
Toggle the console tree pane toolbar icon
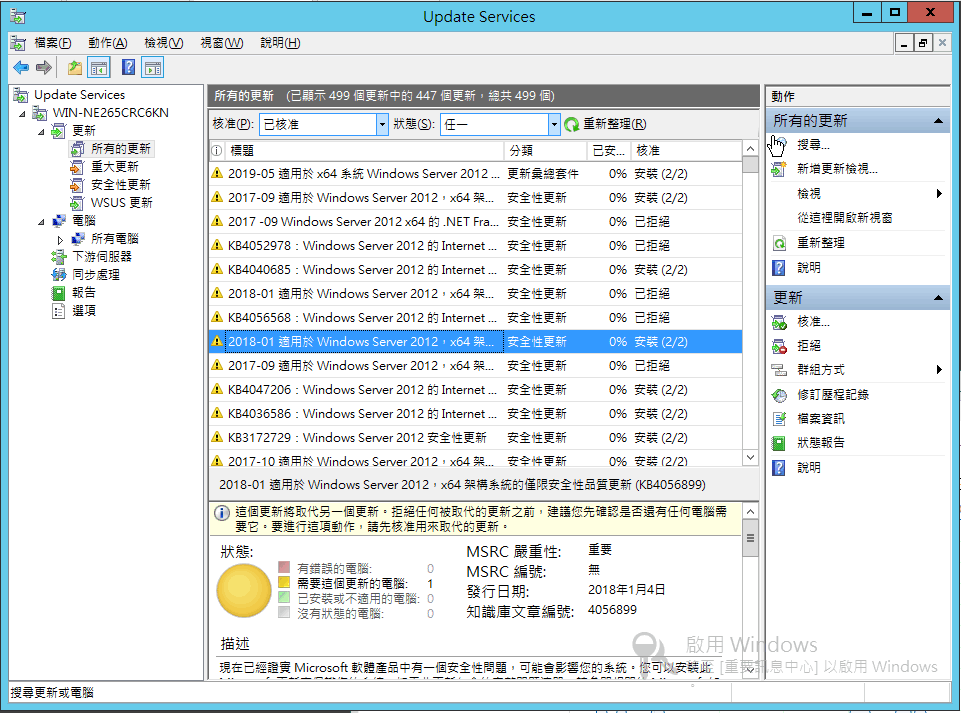coord(99,67)
